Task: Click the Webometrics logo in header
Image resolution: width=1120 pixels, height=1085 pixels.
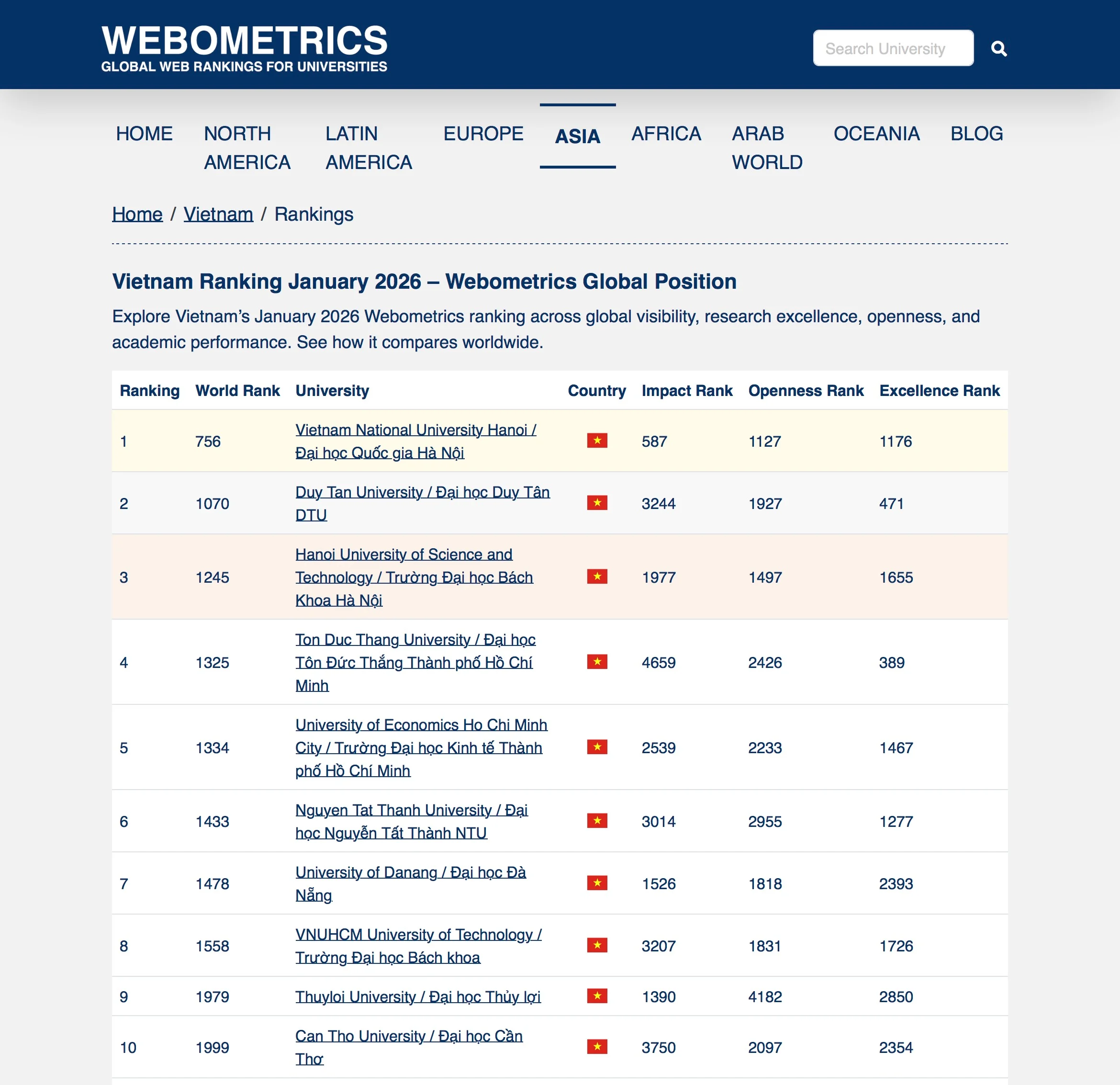Action: pos(245,48)
